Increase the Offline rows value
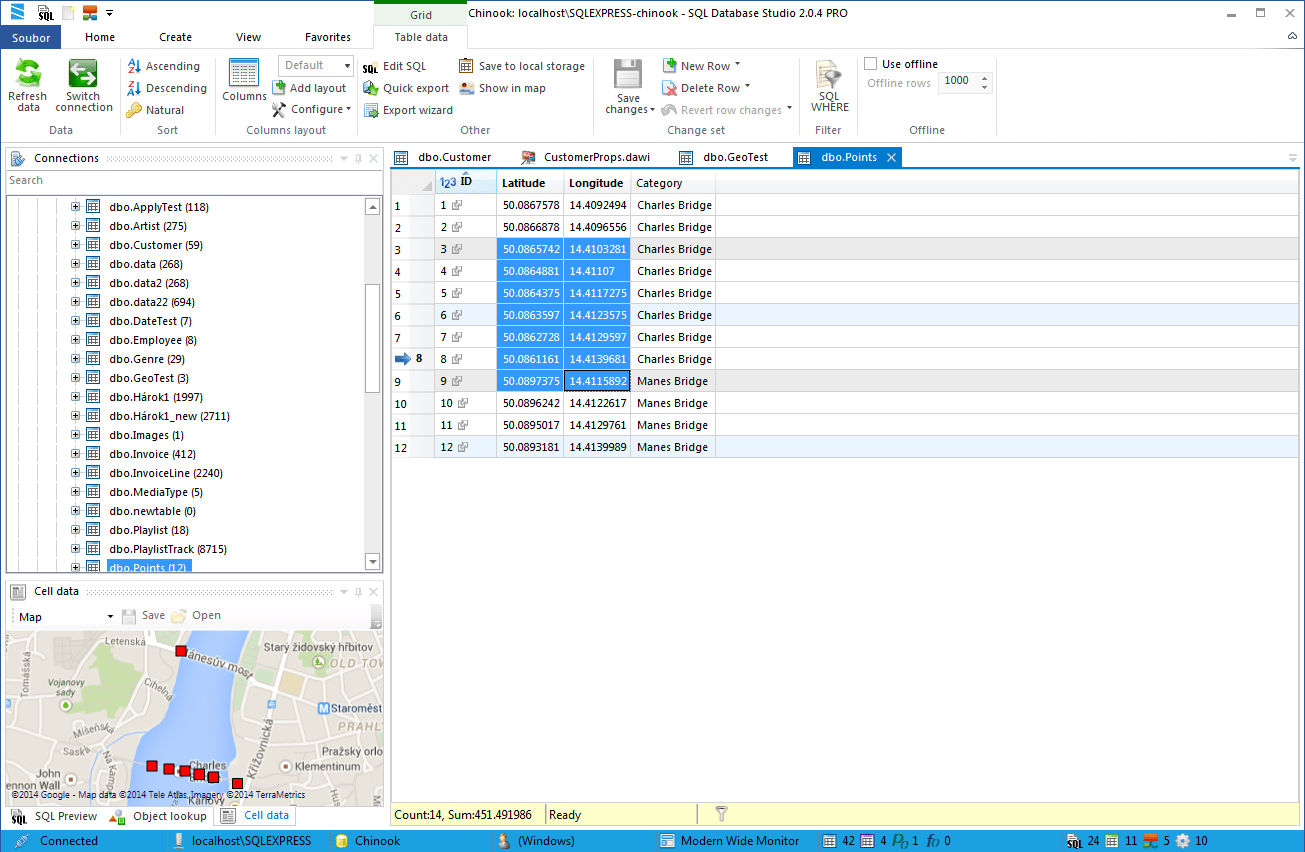This screenshot has width=1305, height=852. [x=985, y=77]
